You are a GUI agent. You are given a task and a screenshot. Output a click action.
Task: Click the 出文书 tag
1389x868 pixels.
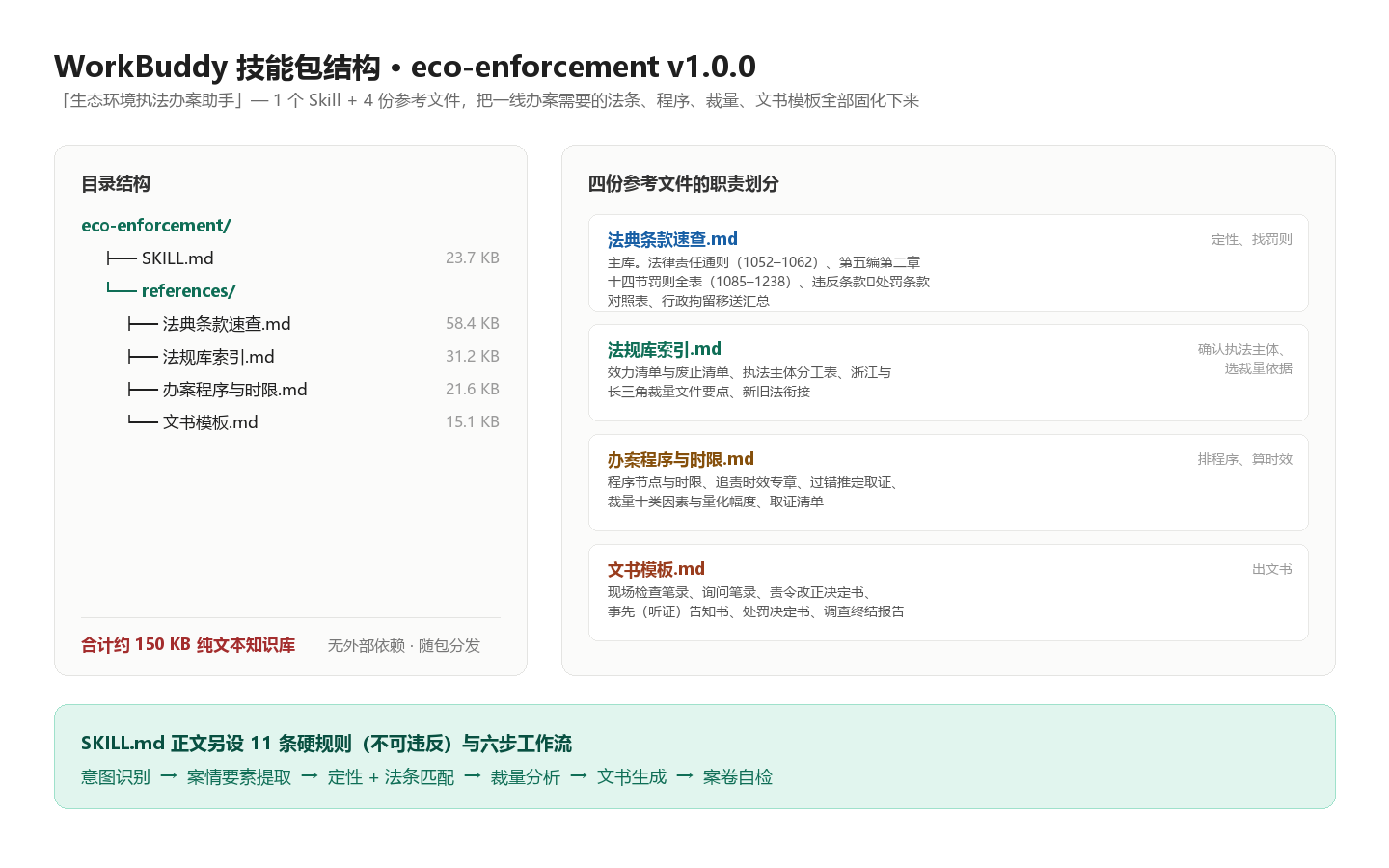[1272, 570]
